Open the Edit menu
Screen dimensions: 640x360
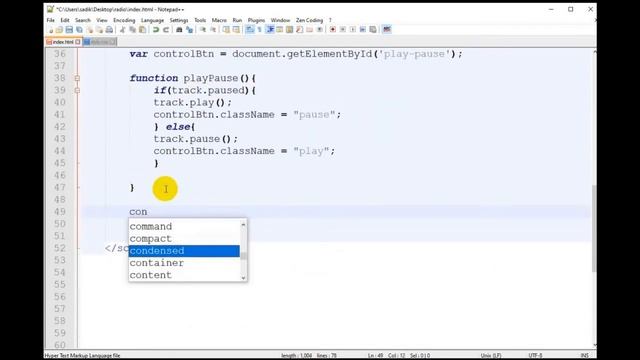coord(65,20)
